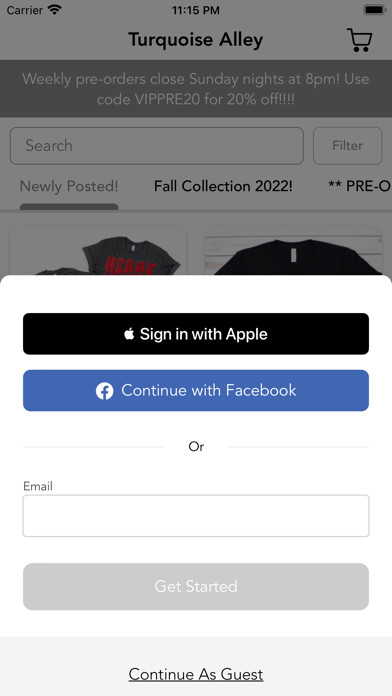
Task: Click Sign in with Apple button
Action: click(x=196, y=334)
